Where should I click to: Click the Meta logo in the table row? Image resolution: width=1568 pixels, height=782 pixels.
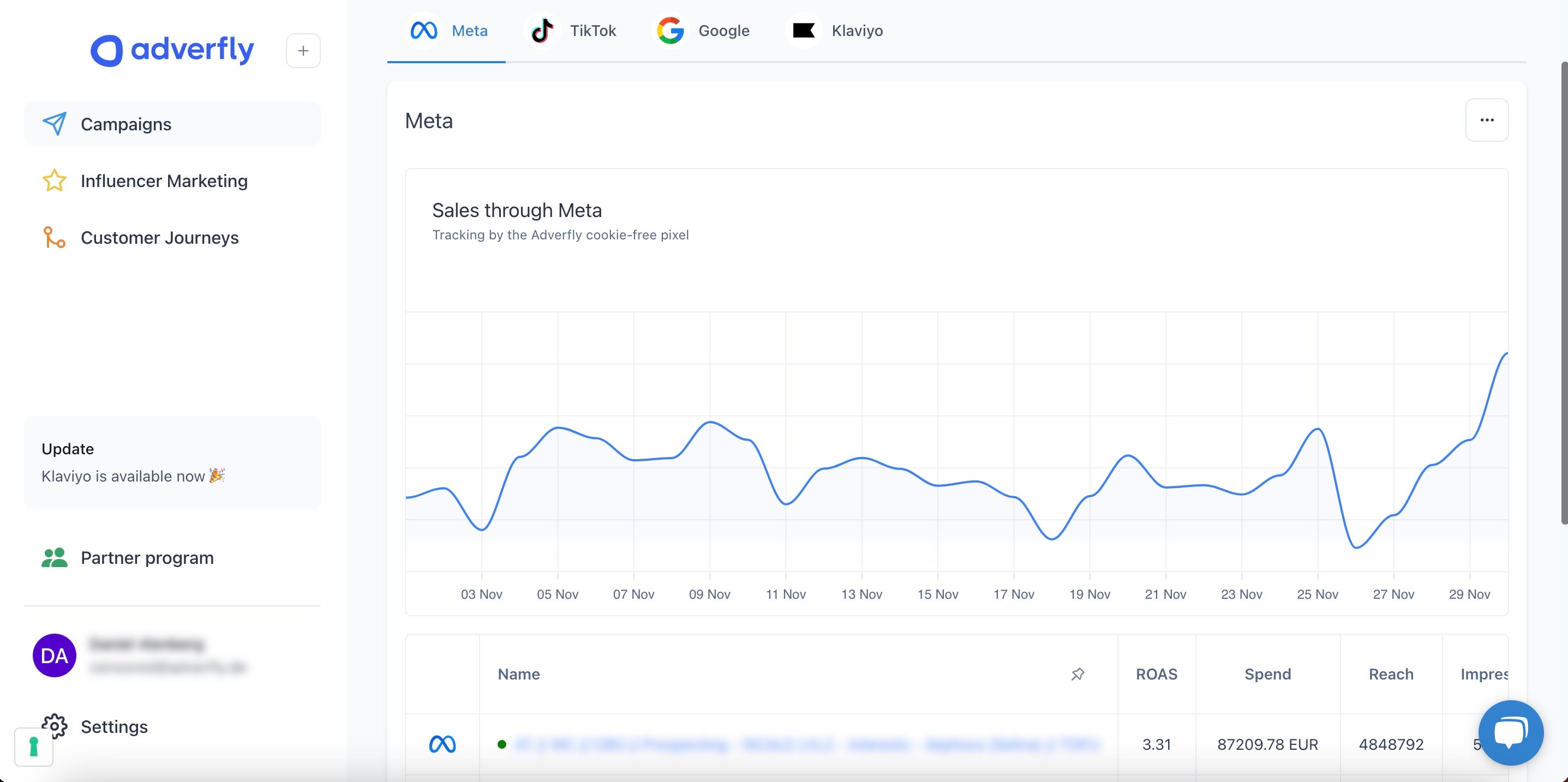[x=442, y=744]
